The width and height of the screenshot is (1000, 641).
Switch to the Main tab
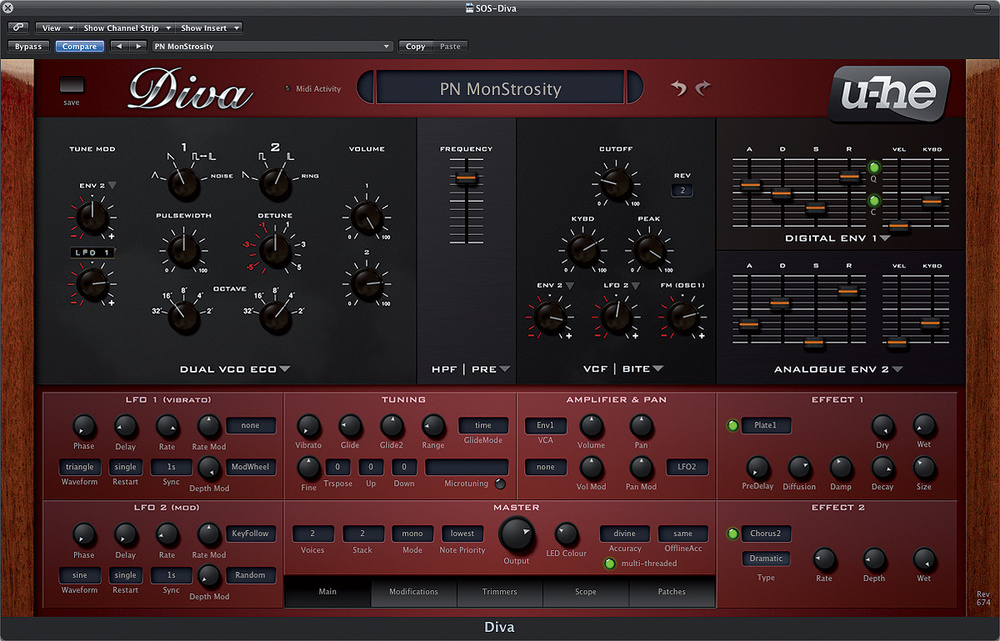(327, 591)
